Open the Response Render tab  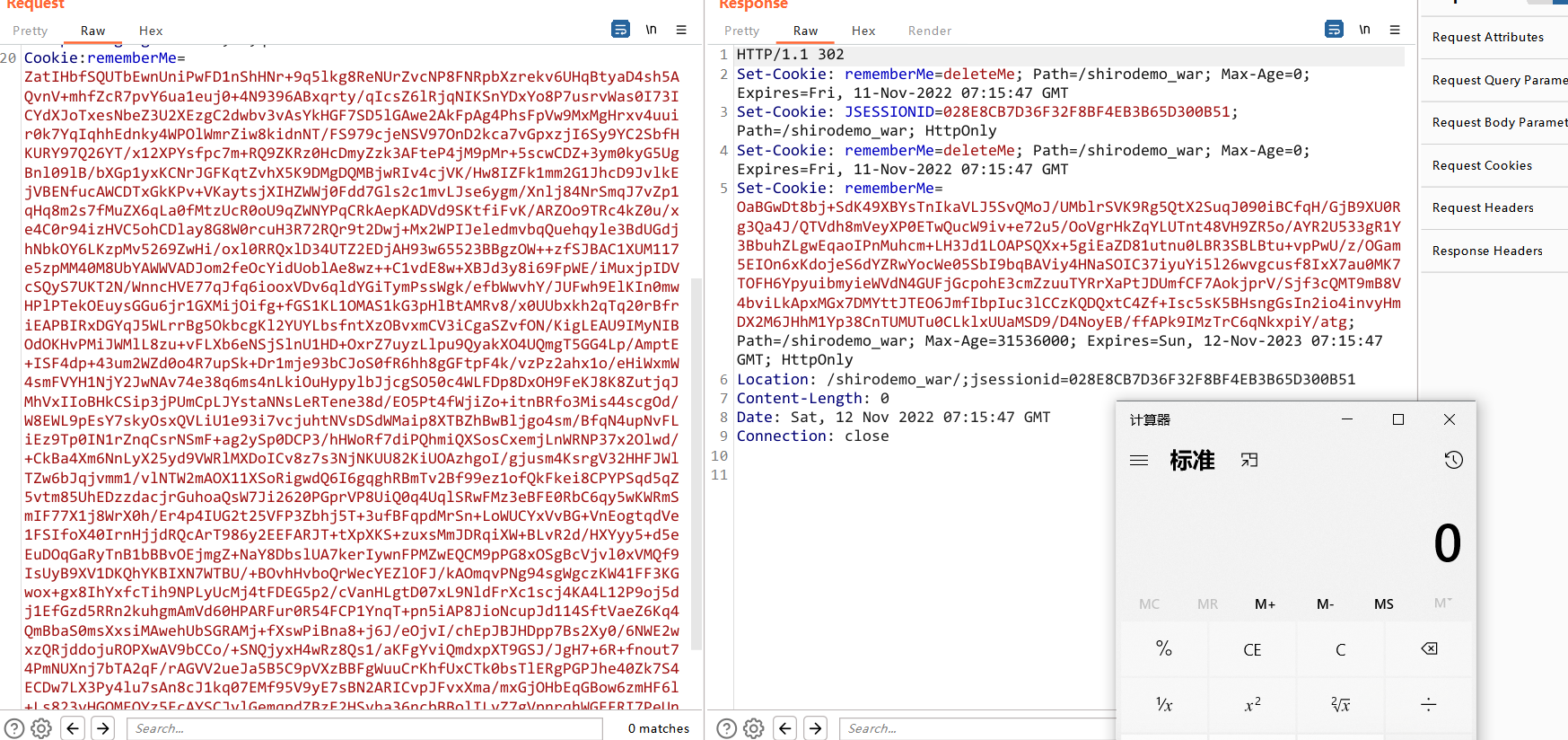[x=929, y=31]
